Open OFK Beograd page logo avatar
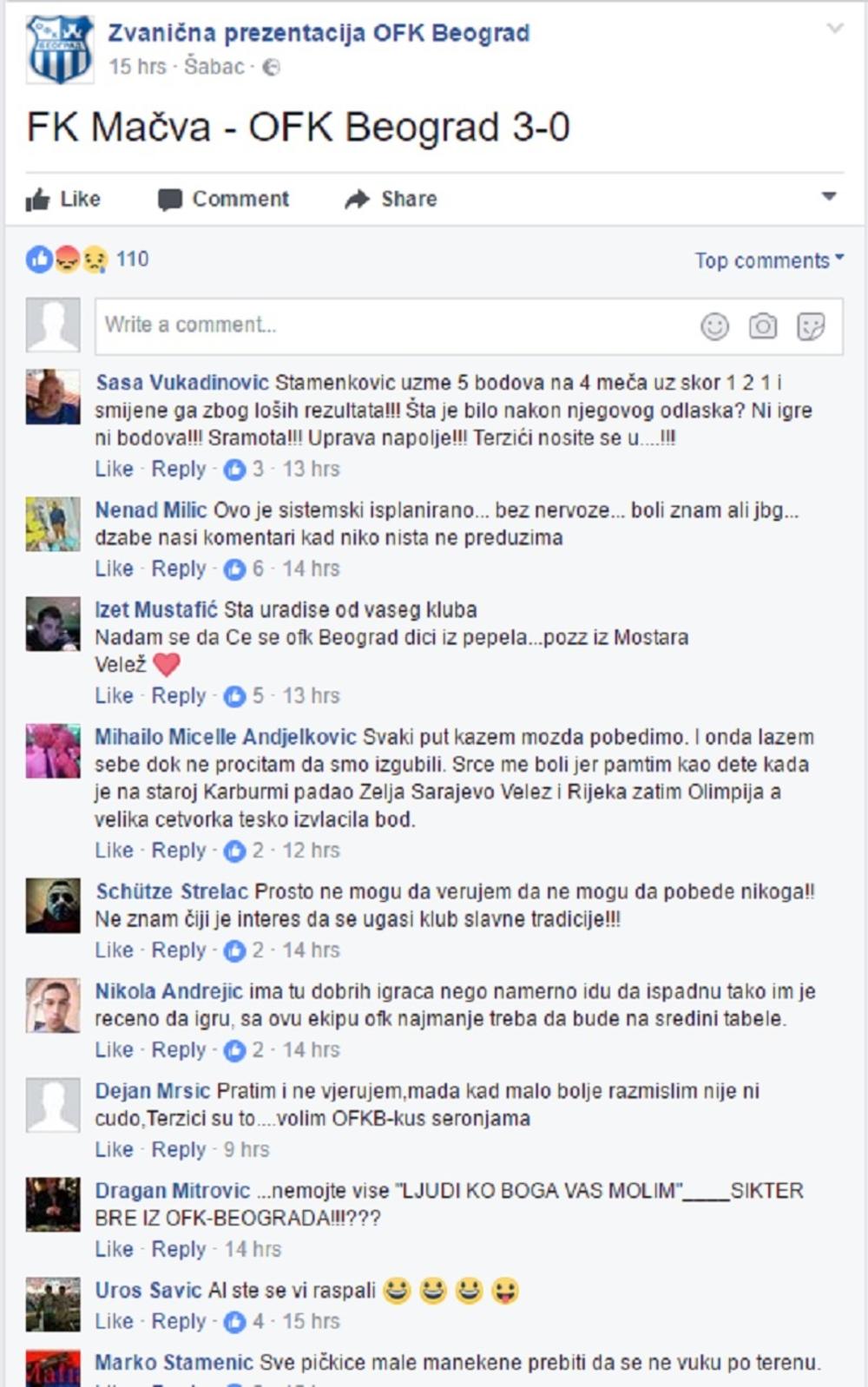868x1387 pixels. pyautogui.click(x=60, y=49)
